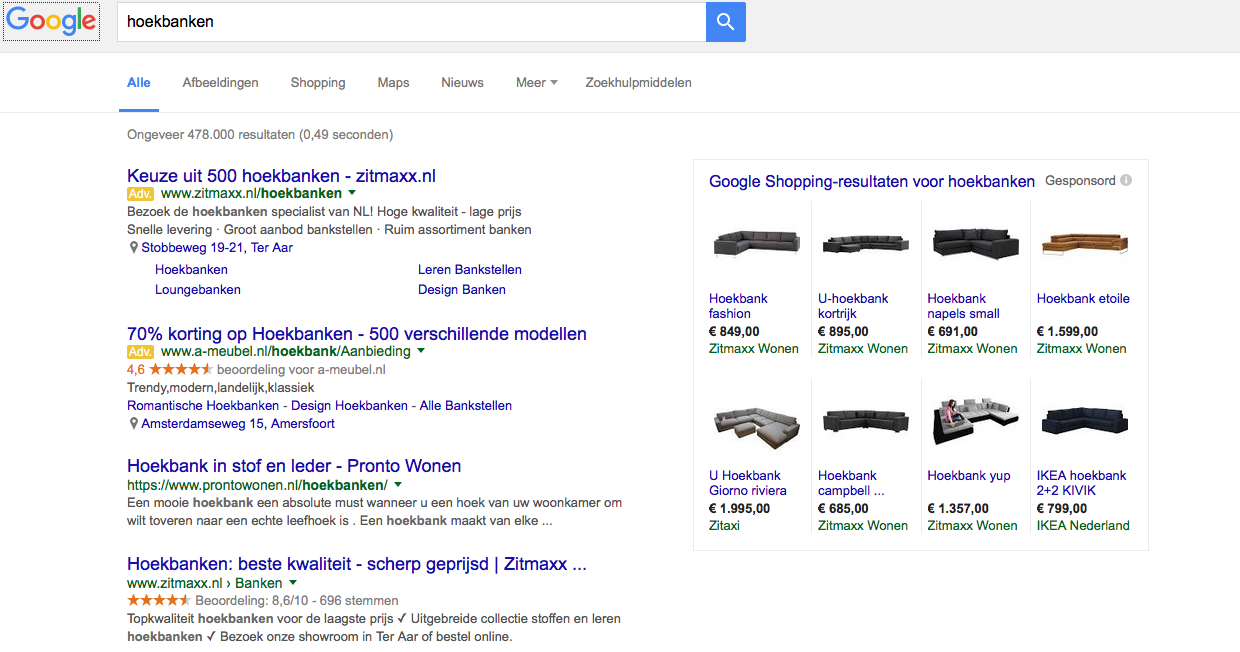Click the Hoekbank fashion product image

(756, 241)
